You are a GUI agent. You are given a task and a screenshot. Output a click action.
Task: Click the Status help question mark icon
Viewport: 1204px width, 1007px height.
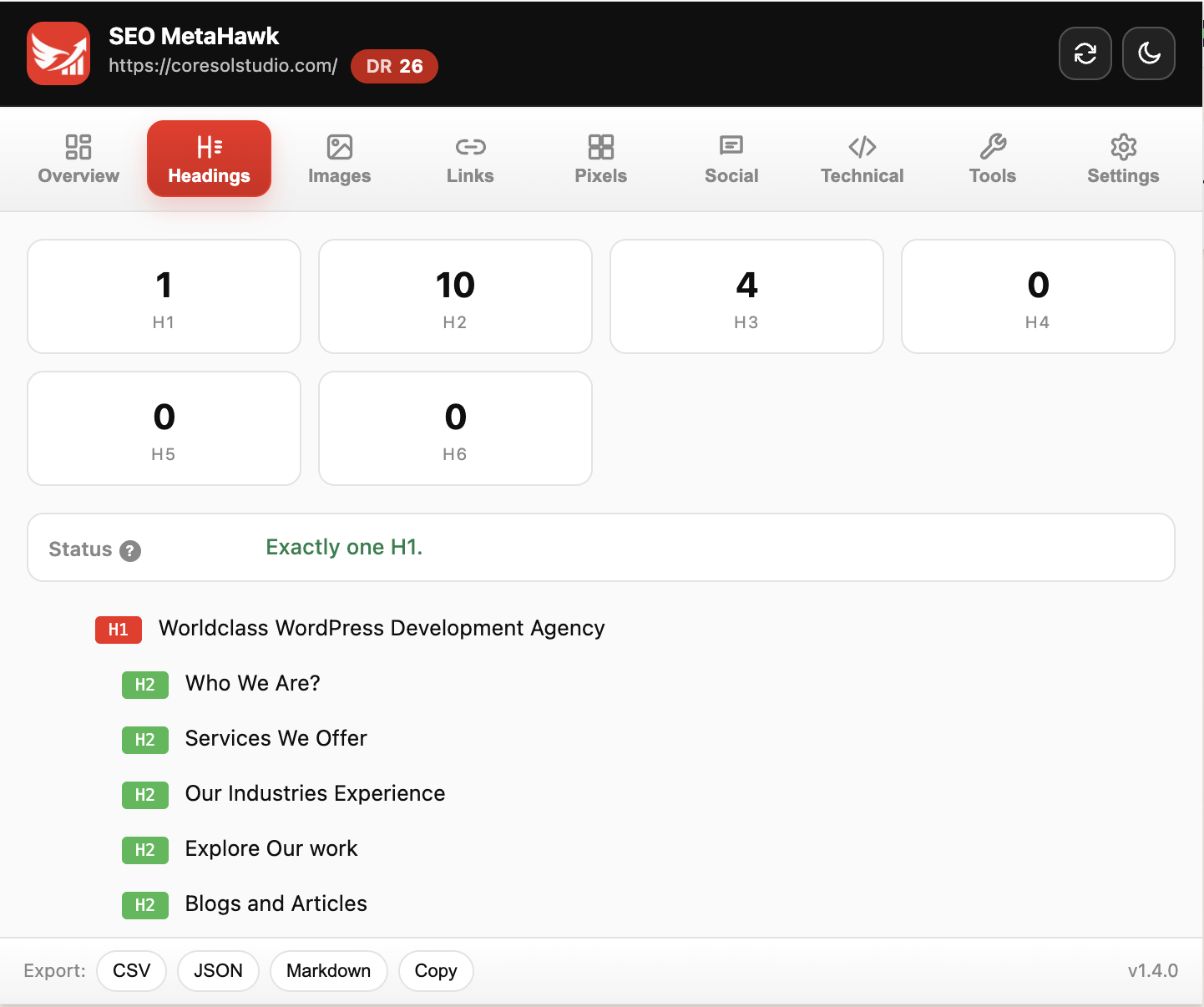coord(130,551)
